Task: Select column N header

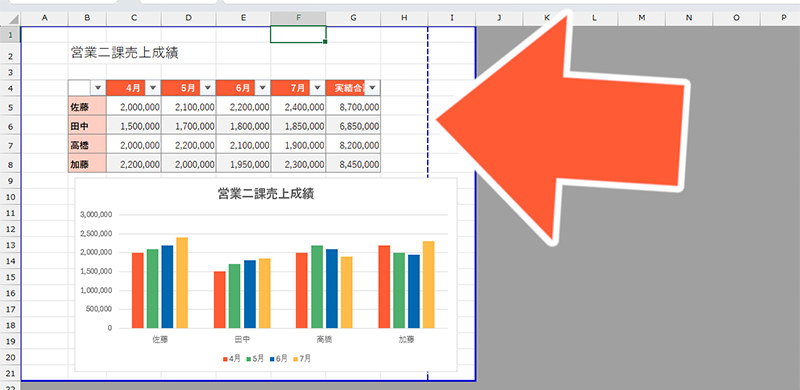Action: click(x=689, y=18)
